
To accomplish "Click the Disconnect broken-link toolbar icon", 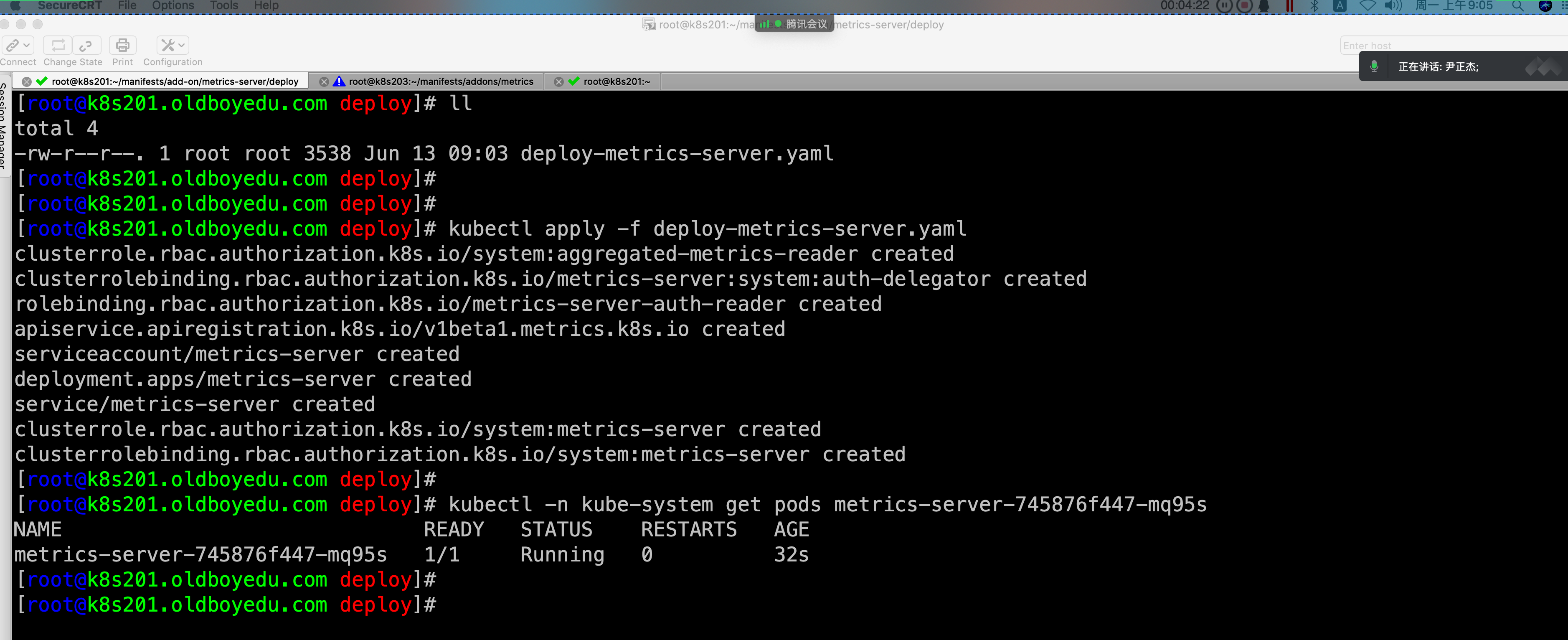I will pyautogui.click(x=86, y=46).
